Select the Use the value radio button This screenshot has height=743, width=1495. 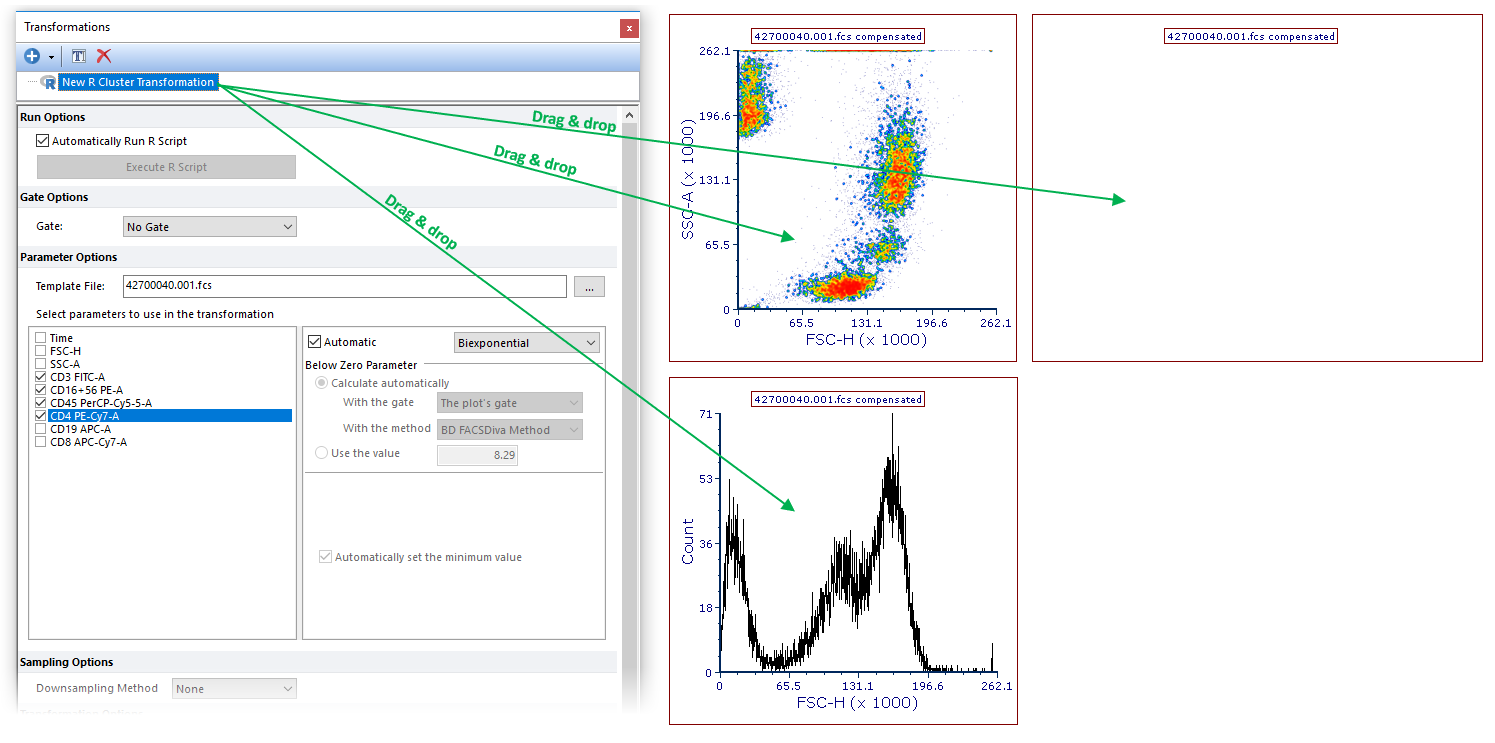click(x=322, y=453)
